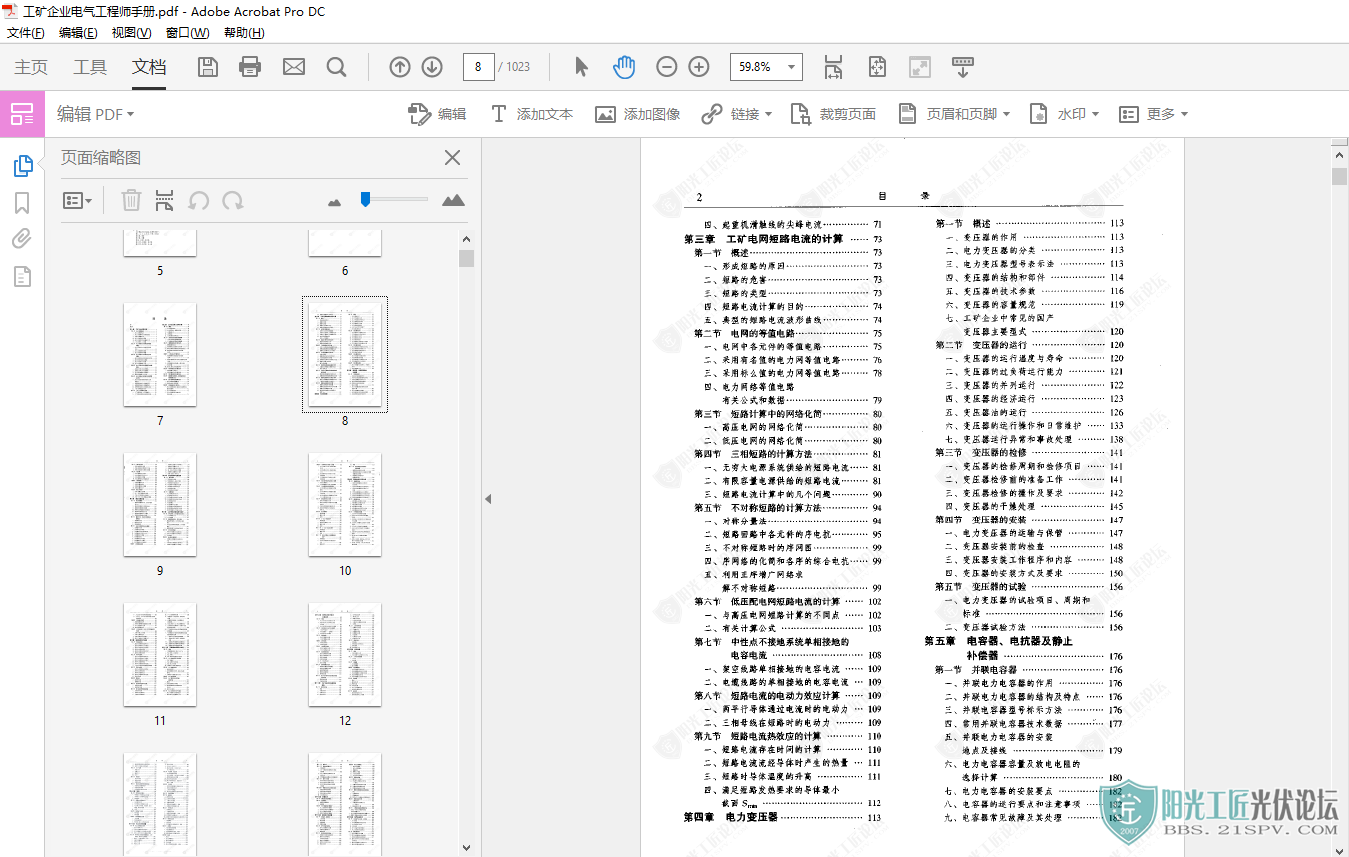Click the 编辑 toolbar button
Image resolution: width=1349 pixels, height=857 pixels.
coord(437,114)
